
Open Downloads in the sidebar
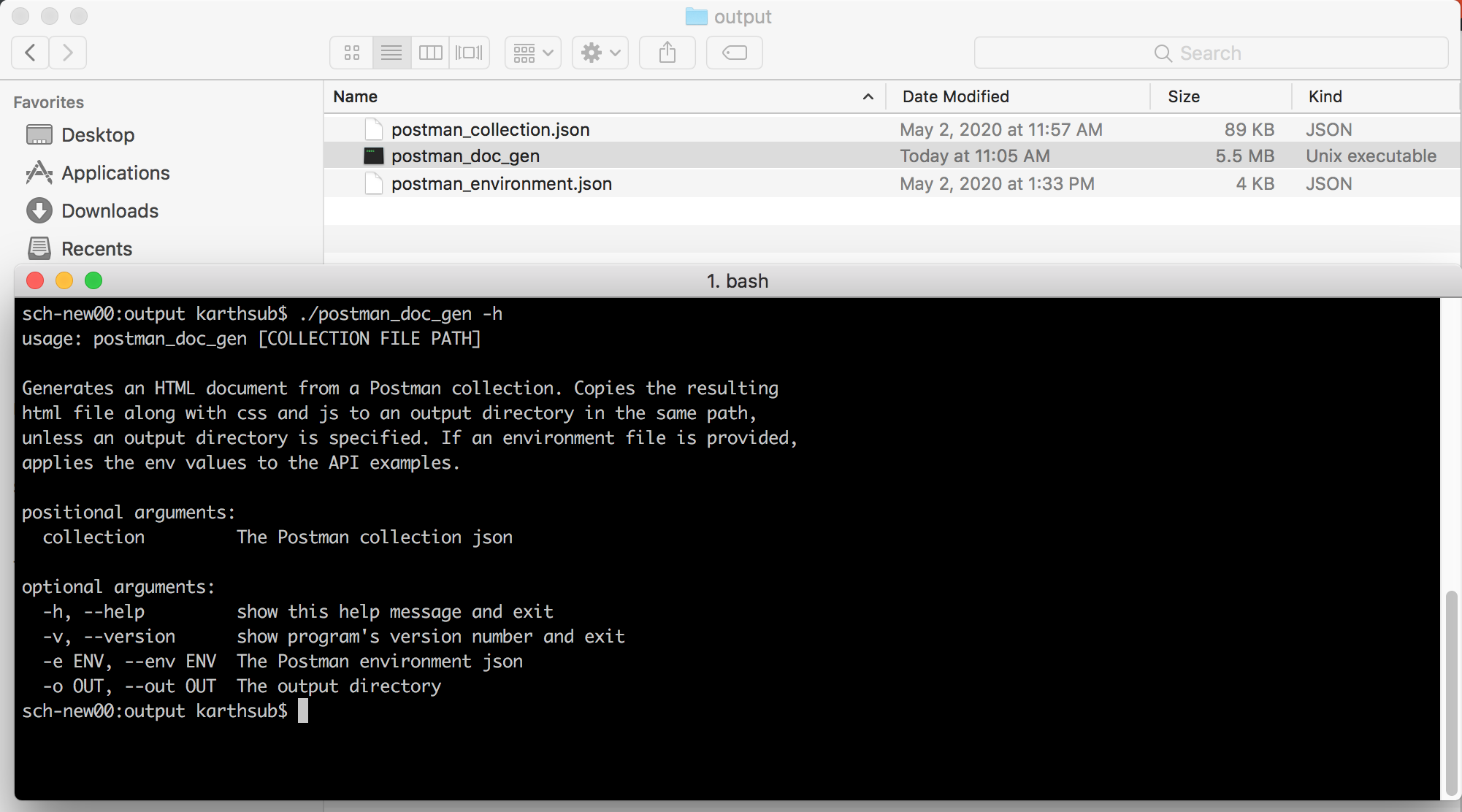(x=110, y=211)
